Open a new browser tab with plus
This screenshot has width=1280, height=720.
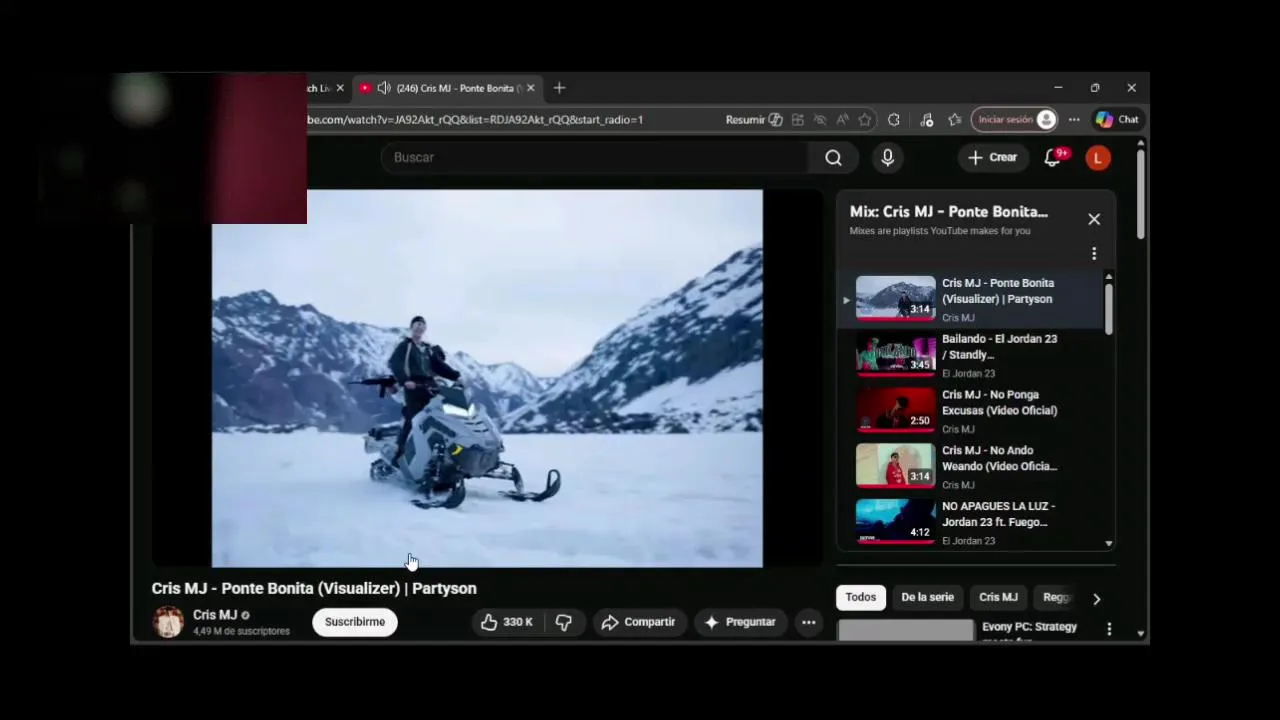coord(559,88)
